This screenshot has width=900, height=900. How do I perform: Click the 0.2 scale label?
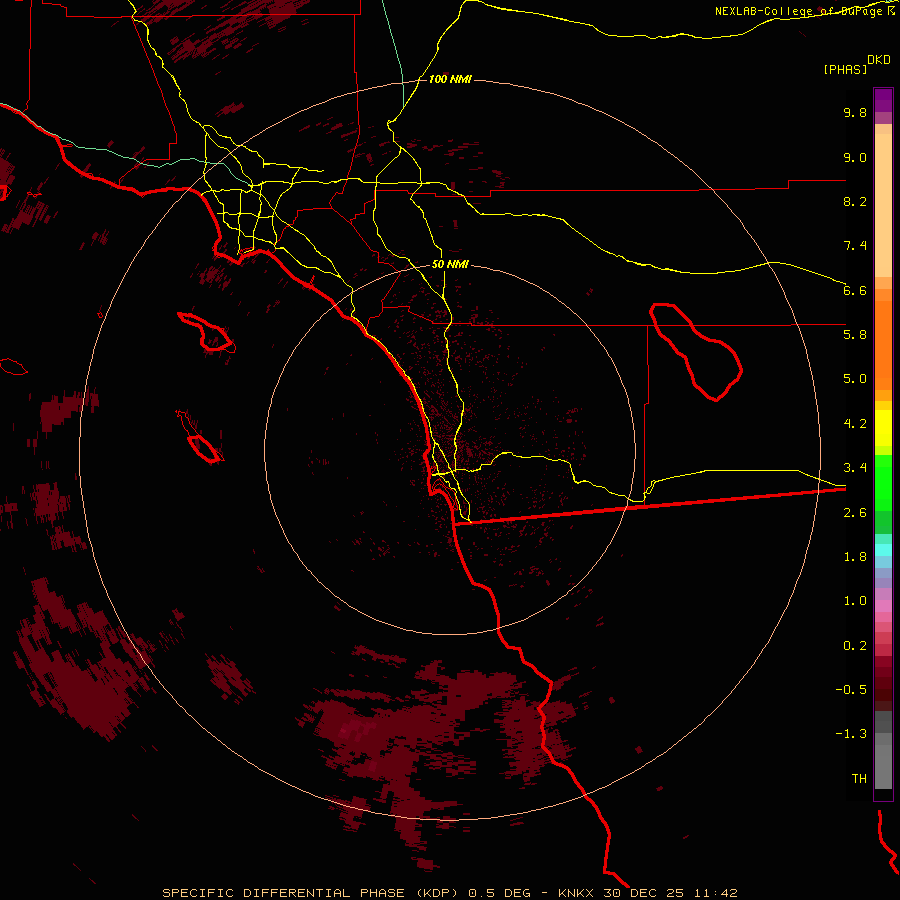click(x=855, y=646)
